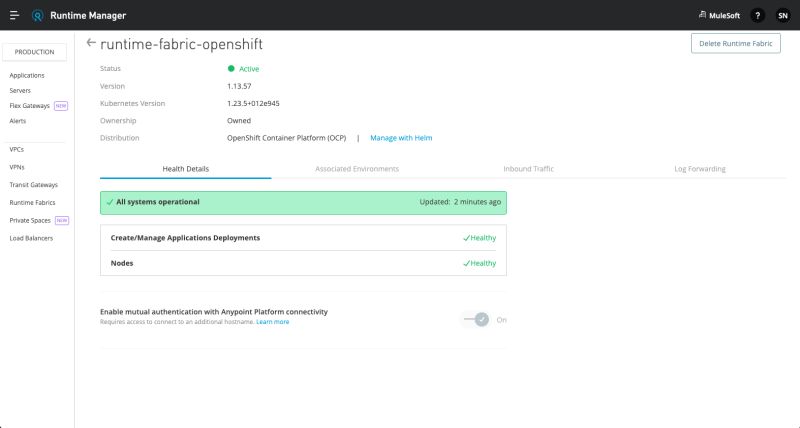Click the Ownership label
This screenshot has width=800, height=428.
(x=118, y=121)
